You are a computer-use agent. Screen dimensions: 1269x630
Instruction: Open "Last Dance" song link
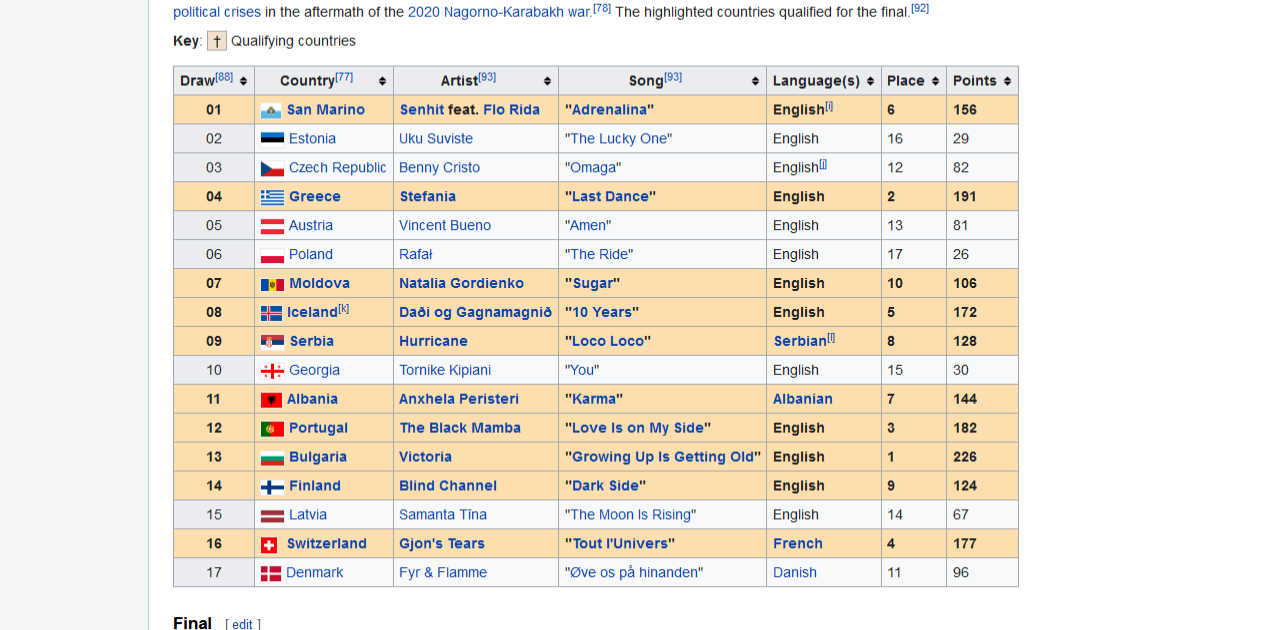point(610,197)
